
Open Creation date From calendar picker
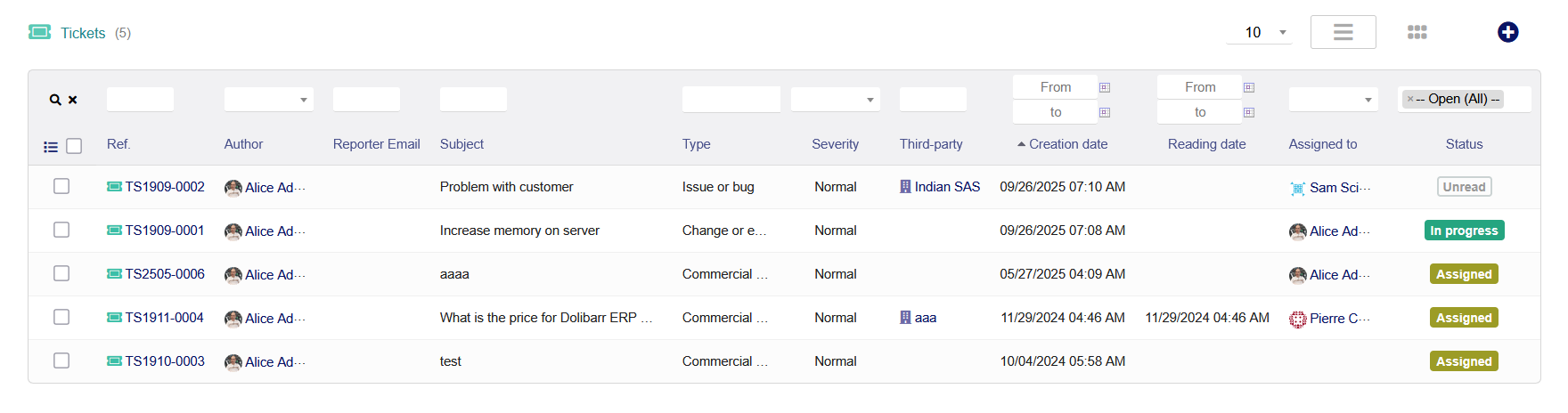click(x=1105, y=87)
